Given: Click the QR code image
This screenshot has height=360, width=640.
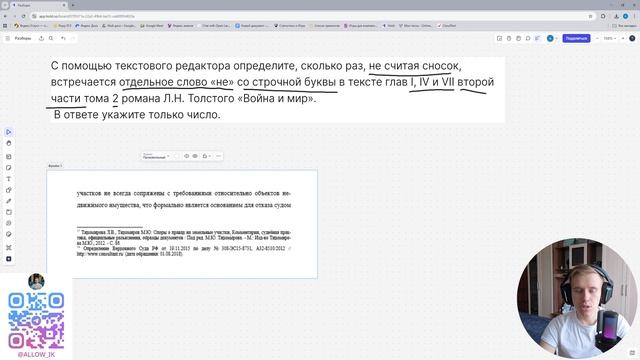Looking at the screenshot, I should 36,320.
